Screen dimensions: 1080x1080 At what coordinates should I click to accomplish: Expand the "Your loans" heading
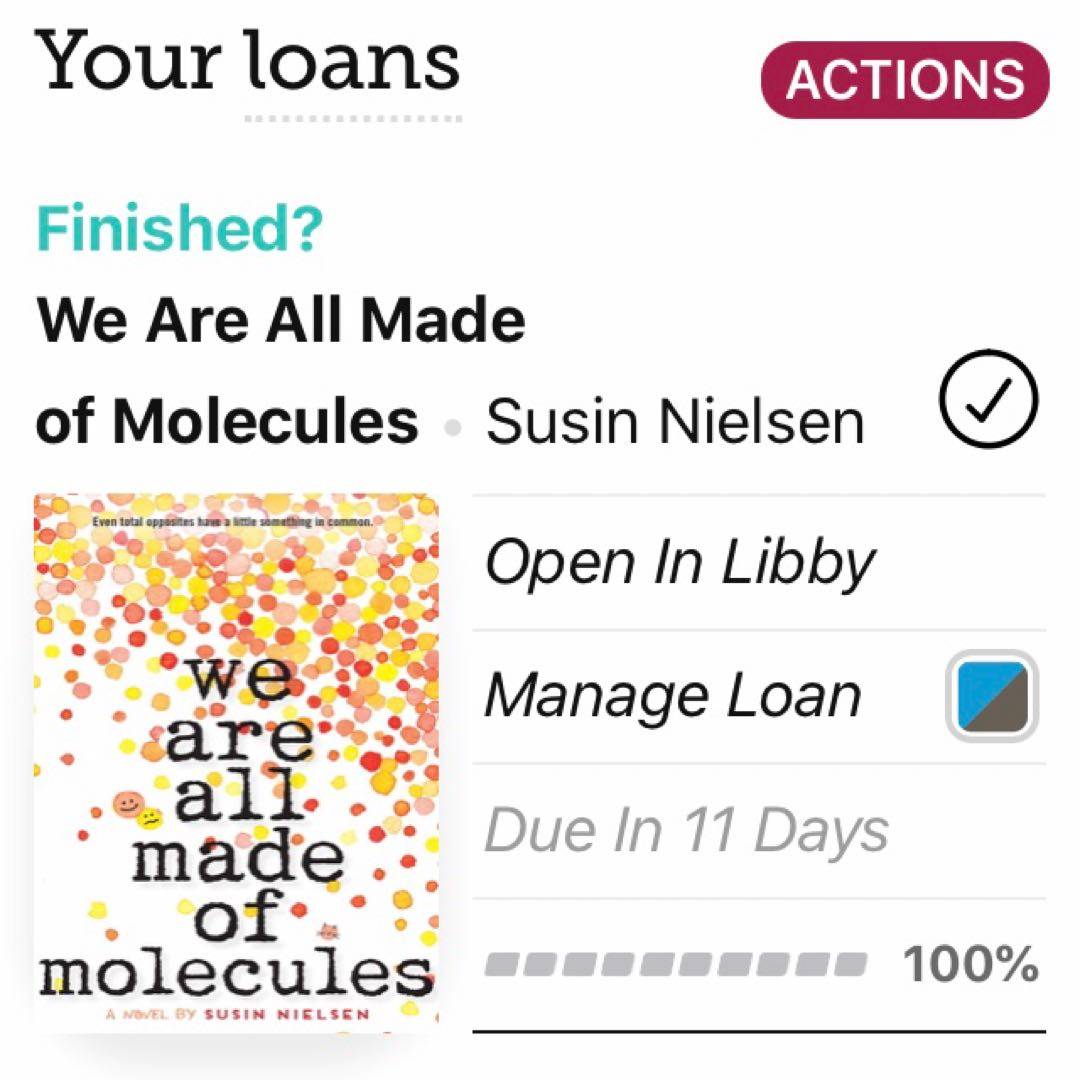(248, 62)
